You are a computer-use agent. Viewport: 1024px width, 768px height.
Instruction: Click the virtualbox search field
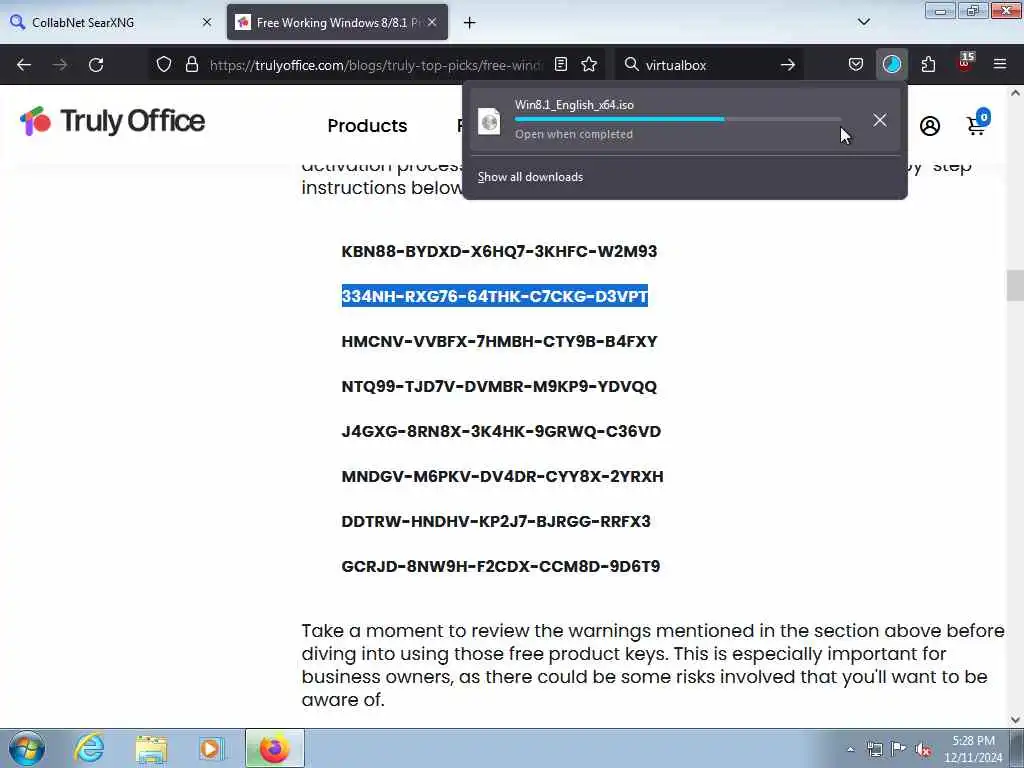click(708, 65)
